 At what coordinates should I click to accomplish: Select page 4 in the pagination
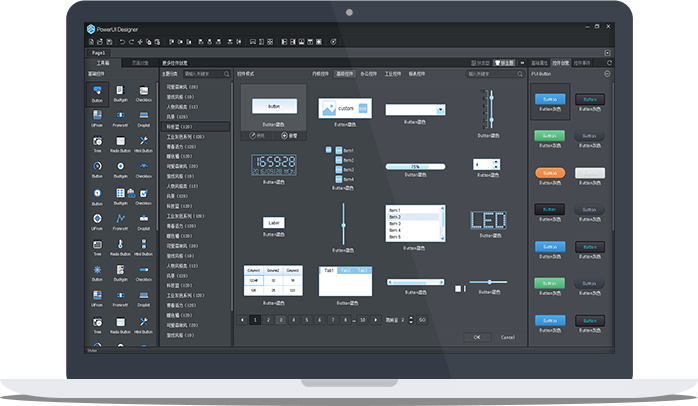click(x=293, y=320)
